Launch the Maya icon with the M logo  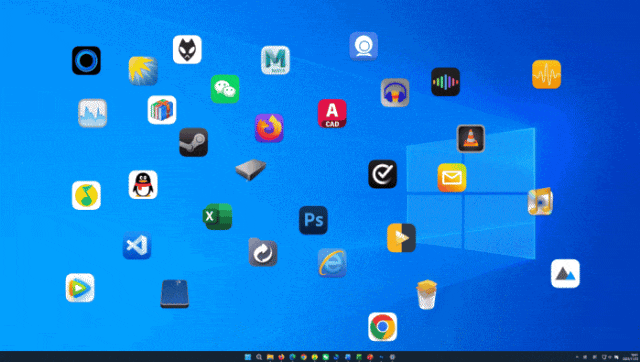(x=276, y=60)
